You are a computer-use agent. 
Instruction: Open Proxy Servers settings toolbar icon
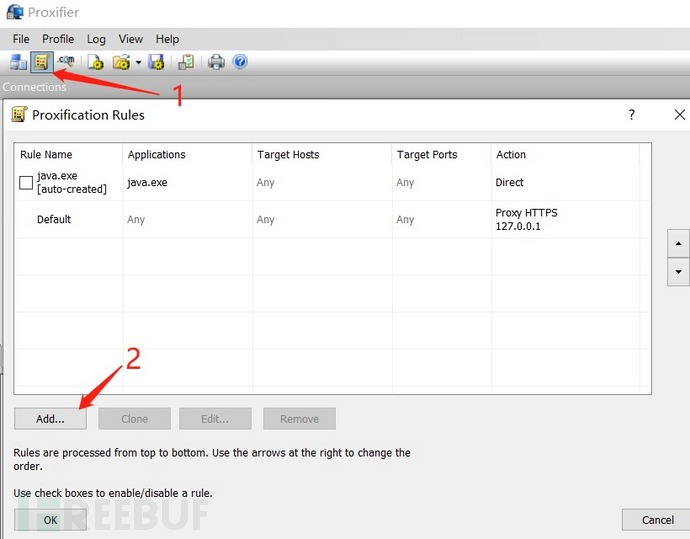[x=18, y=62]
